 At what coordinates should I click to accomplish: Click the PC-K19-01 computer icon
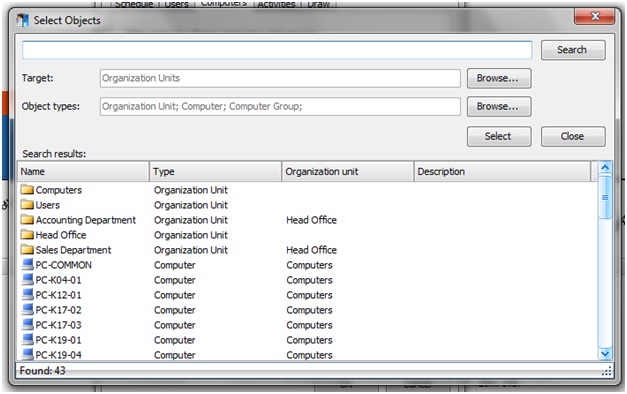tap(27, 340)
